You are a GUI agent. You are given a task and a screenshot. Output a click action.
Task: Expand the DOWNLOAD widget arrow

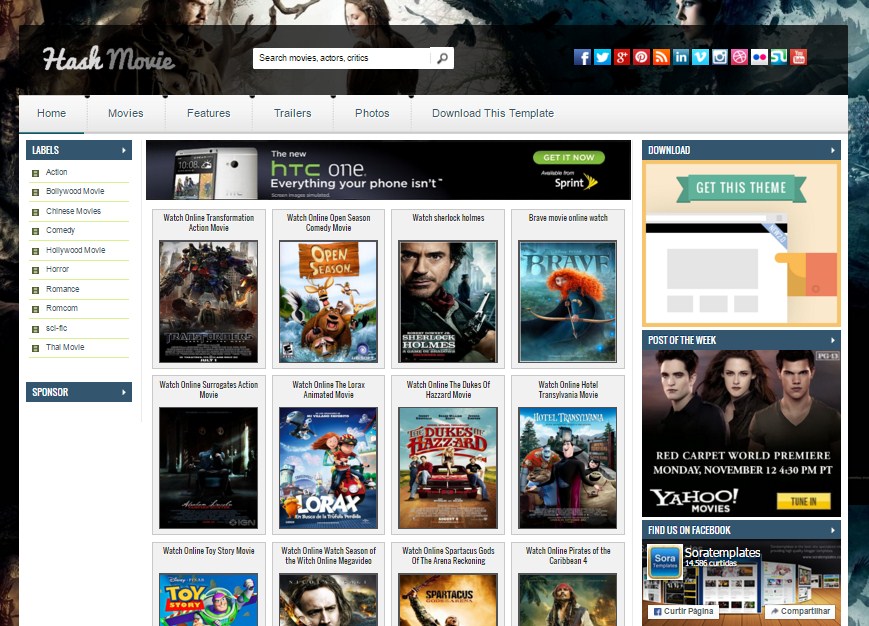[x=832, y=150]
